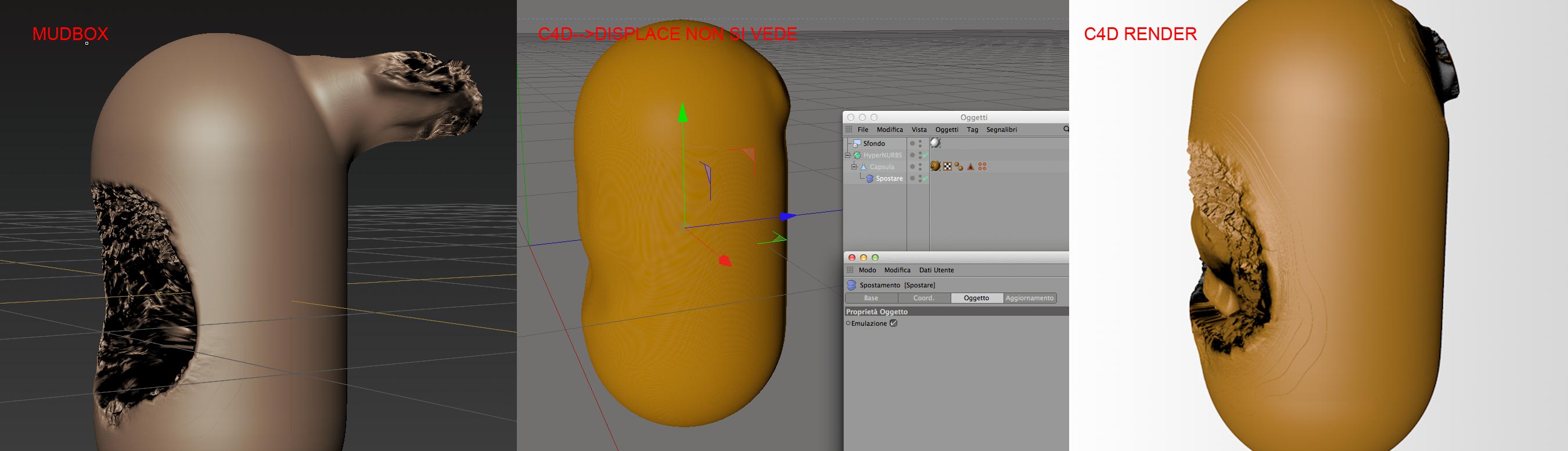The image size is (1568, 451).
Task: Click the Sfondo background object icon
Action: click(x=857, y=143)
